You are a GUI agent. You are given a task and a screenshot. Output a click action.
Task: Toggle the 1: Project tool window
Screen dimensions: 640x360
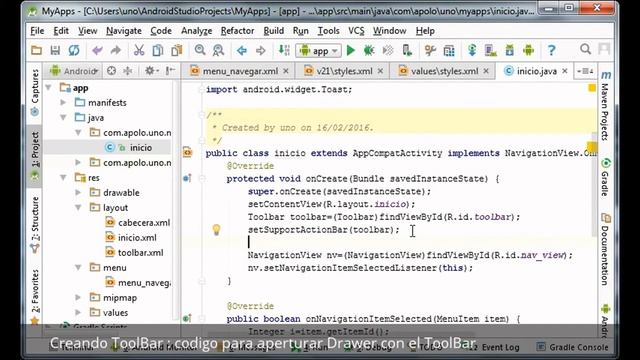click(35, 155)
